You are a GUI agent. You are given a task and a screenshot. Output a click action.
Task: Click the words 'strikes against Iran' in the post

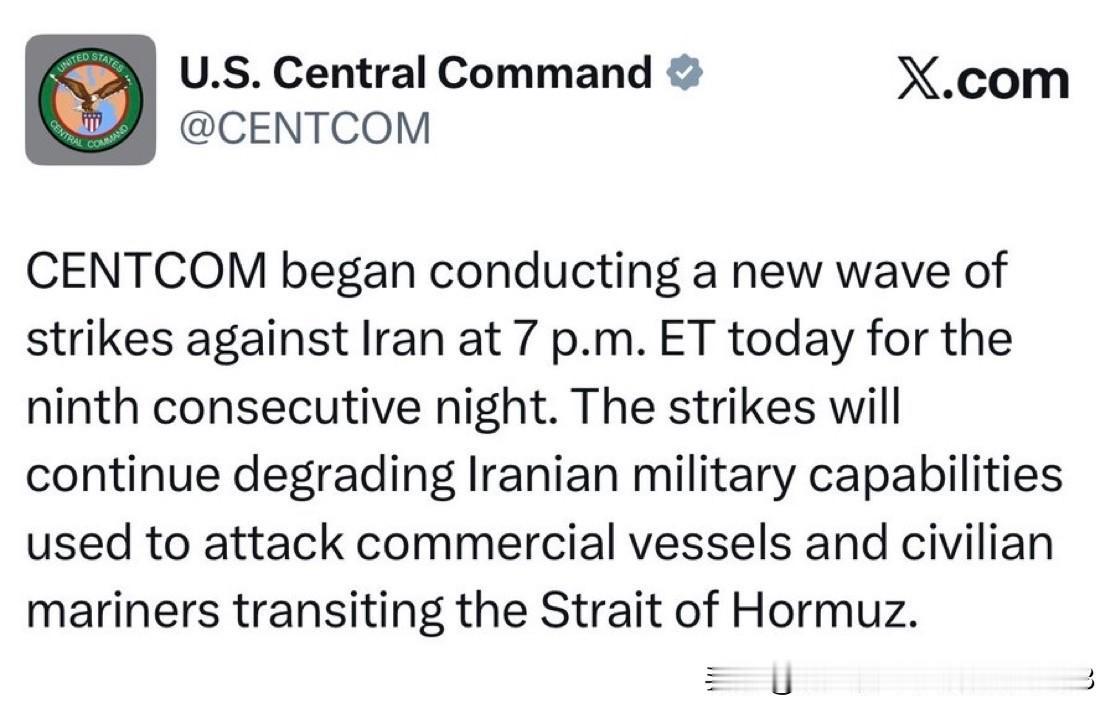[x=236, y=339]
